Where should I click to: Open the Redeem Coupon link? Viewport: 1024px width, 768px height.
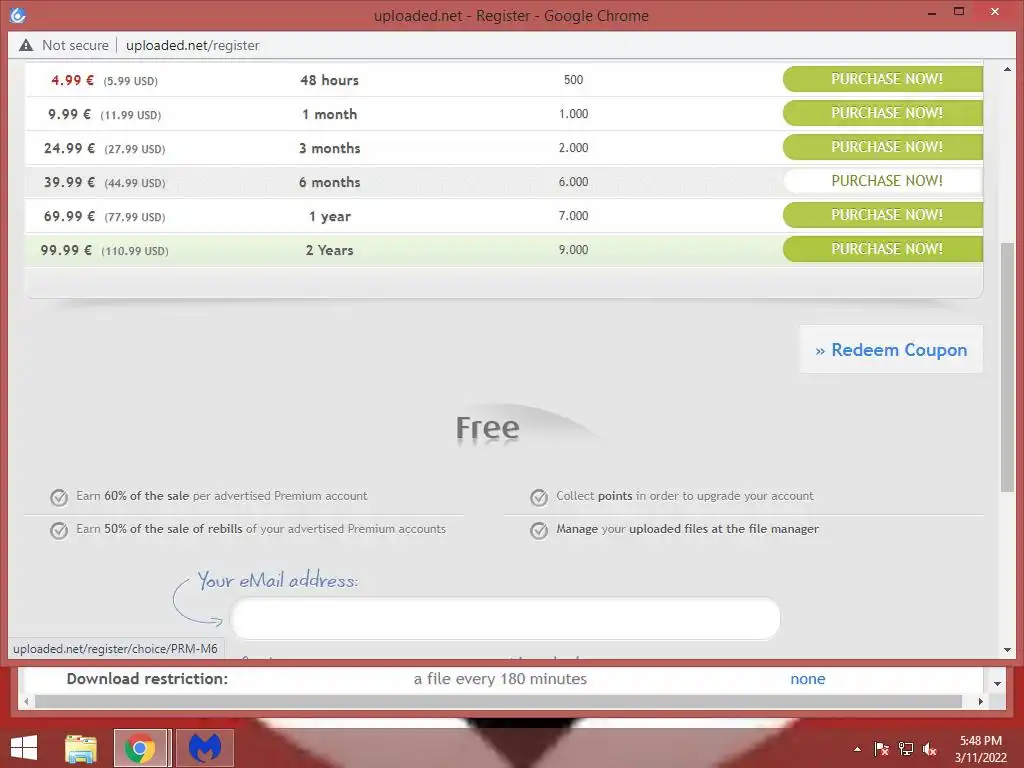point(891,349)
